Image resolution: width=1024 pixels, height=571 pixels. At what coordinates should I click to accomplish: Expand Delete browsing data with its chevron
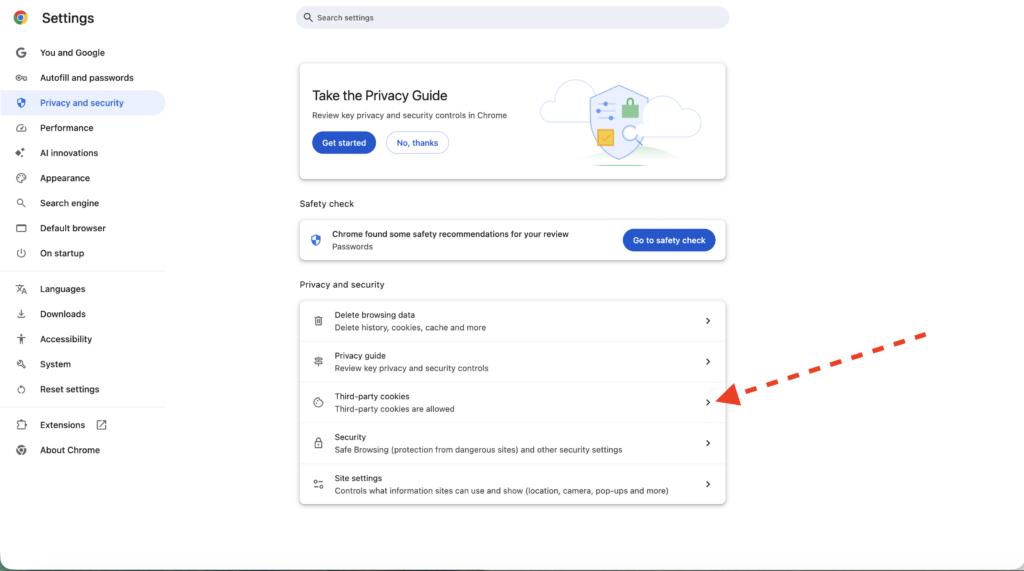click(708, 321)
